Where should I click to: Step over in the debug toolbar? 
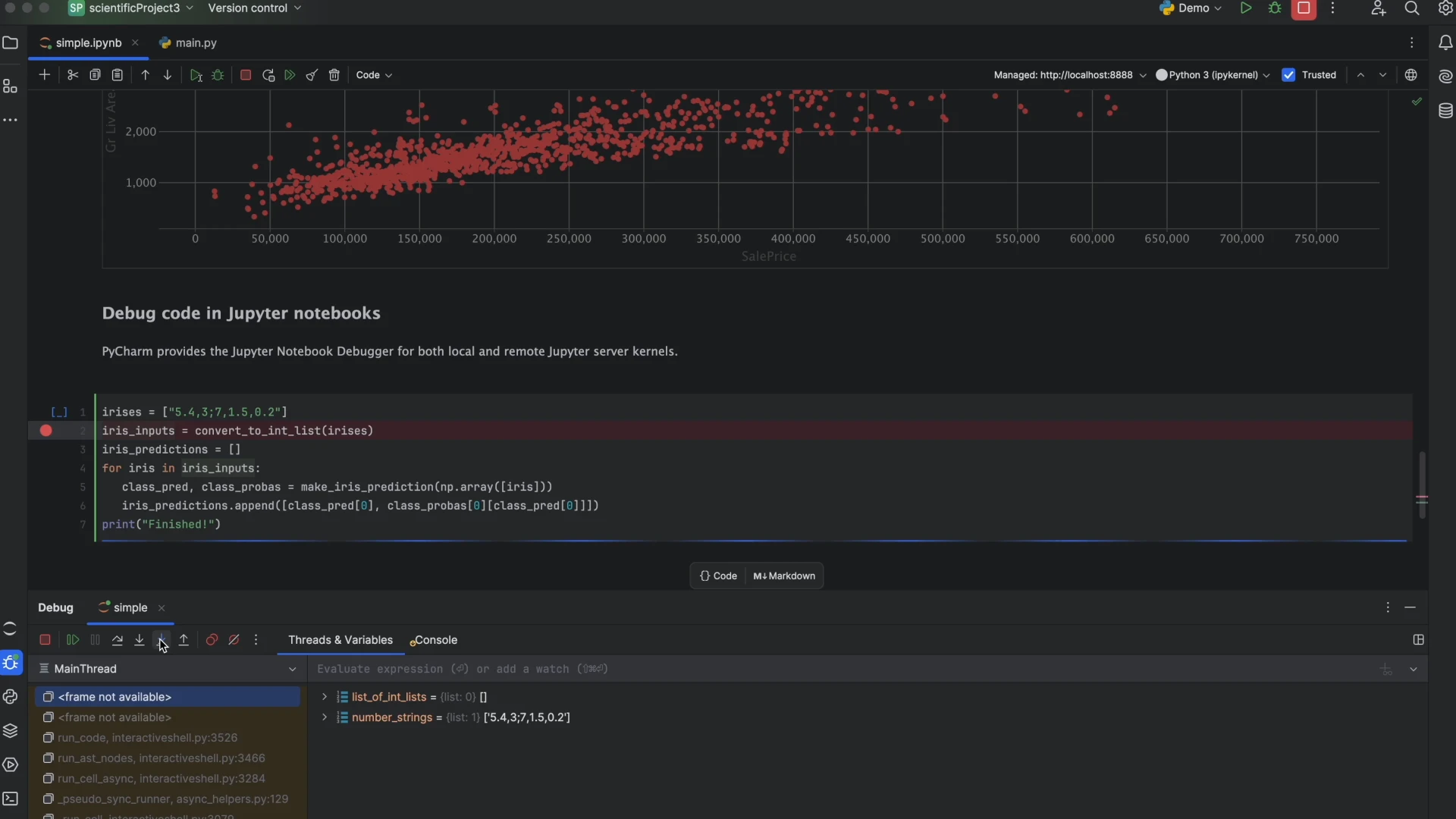tap(118, 640)
